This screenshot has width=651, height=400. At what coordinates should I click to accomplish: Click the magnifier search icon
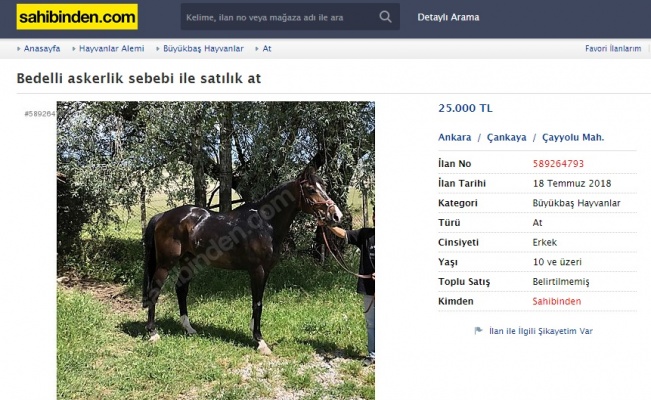point(385,17)
